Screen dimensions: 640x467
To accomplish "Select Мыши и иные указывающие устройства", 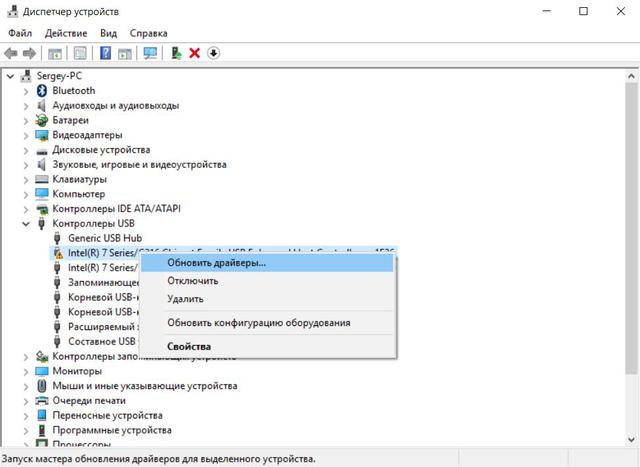I will (144, 386).
